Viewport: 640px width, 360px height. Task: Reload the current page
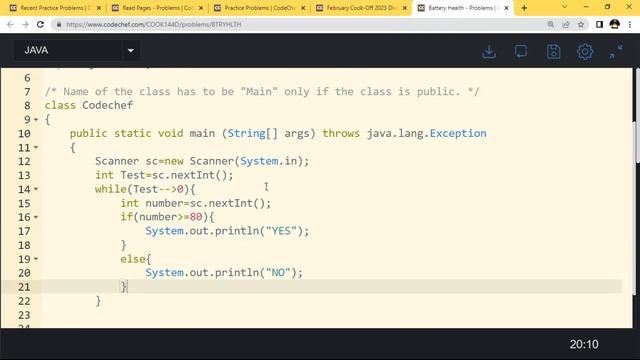tap(40, 24)
